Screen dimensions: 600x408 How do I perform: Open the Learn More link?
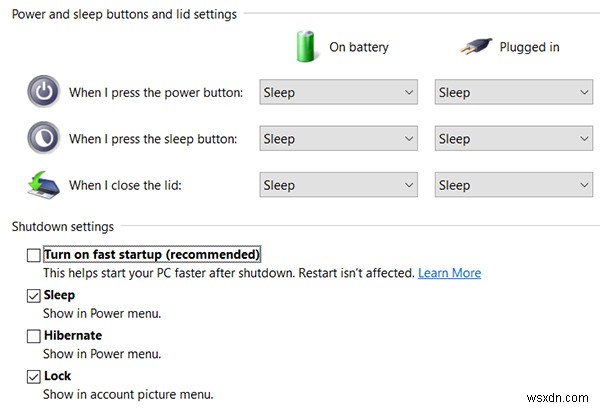point(449,273)
